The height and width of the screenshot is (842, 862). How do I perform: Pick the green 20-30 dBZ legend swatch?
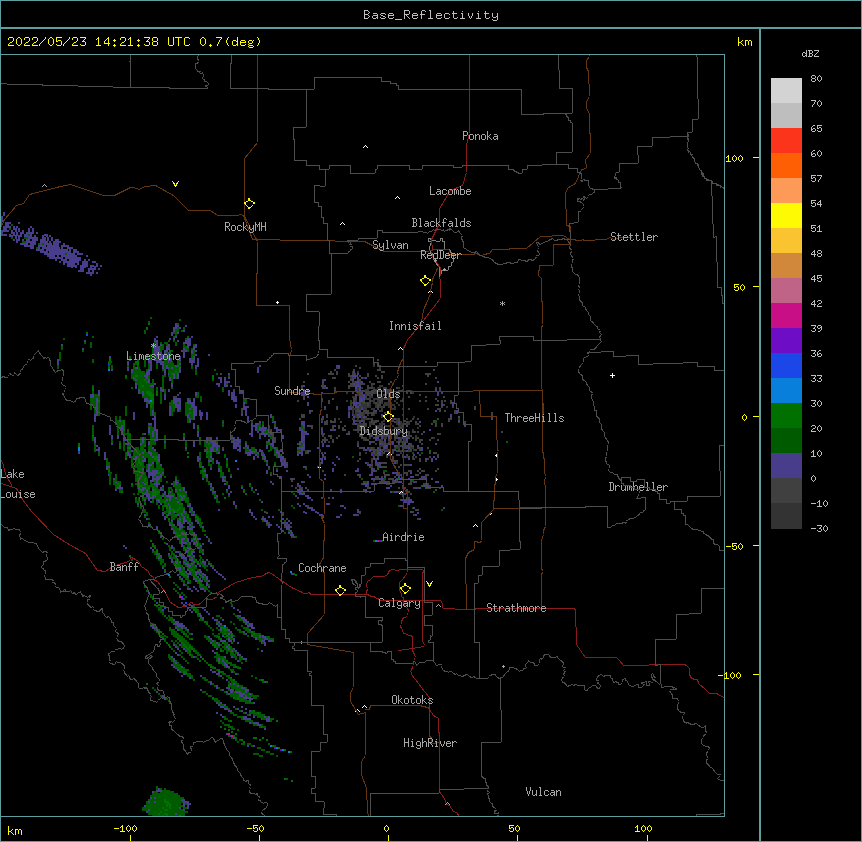point(786,416)
